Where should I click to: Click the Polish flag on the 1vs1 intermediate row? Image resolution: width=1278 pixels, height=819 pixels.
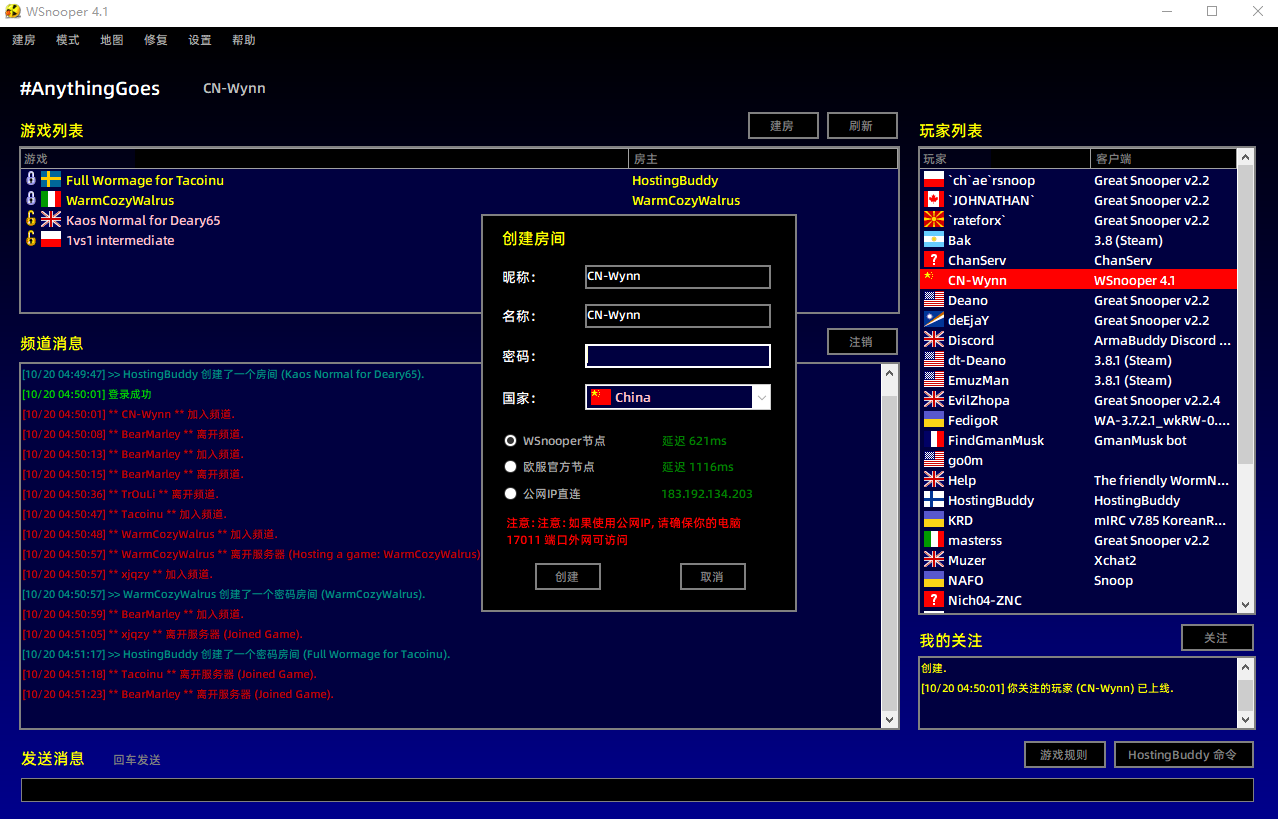tap(51, 240)
